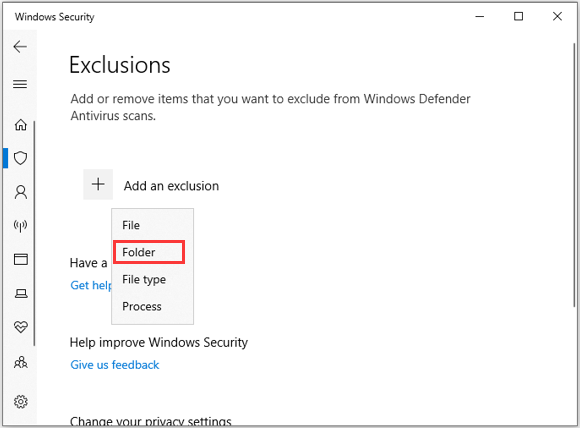Open the Get help link
The height and width of the screenshot is (428, 580).
(x=91, y=285)
